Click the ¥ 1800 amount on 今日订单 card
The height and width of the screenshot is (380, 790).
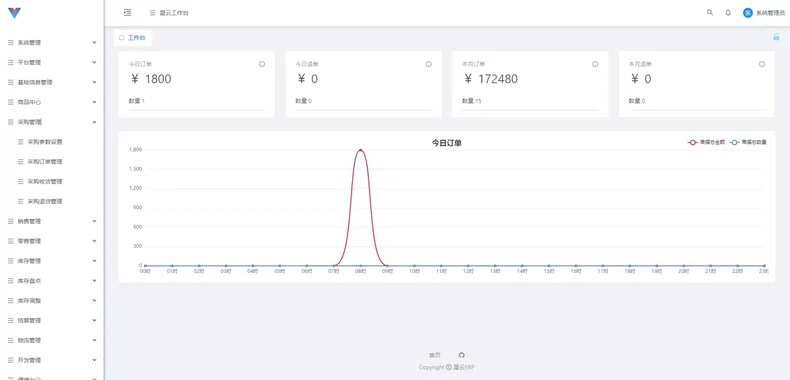coord(150,79)
